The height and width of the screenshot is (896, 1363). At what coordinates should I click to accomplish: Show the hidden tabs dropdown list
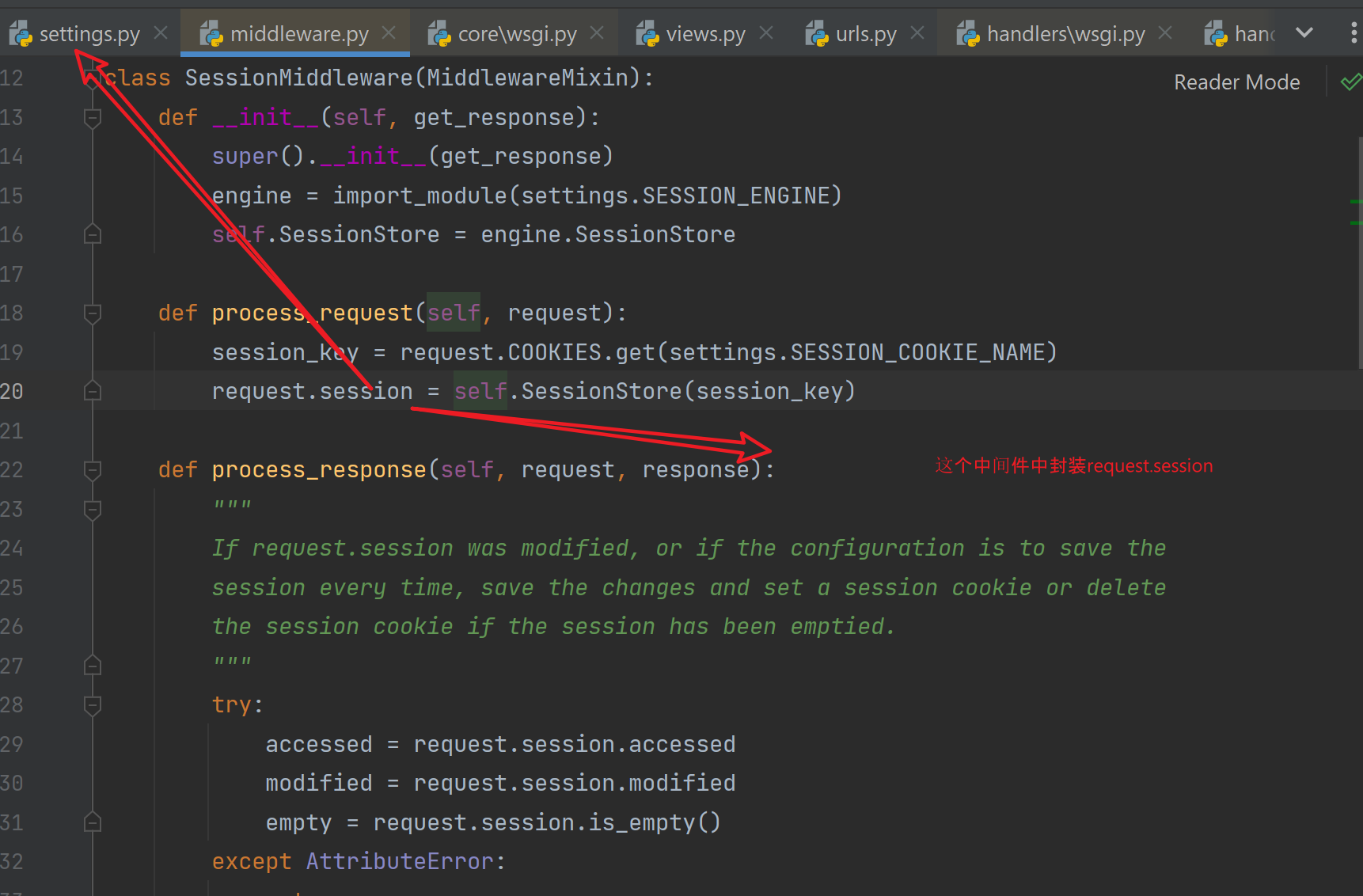pos(1304,32)
